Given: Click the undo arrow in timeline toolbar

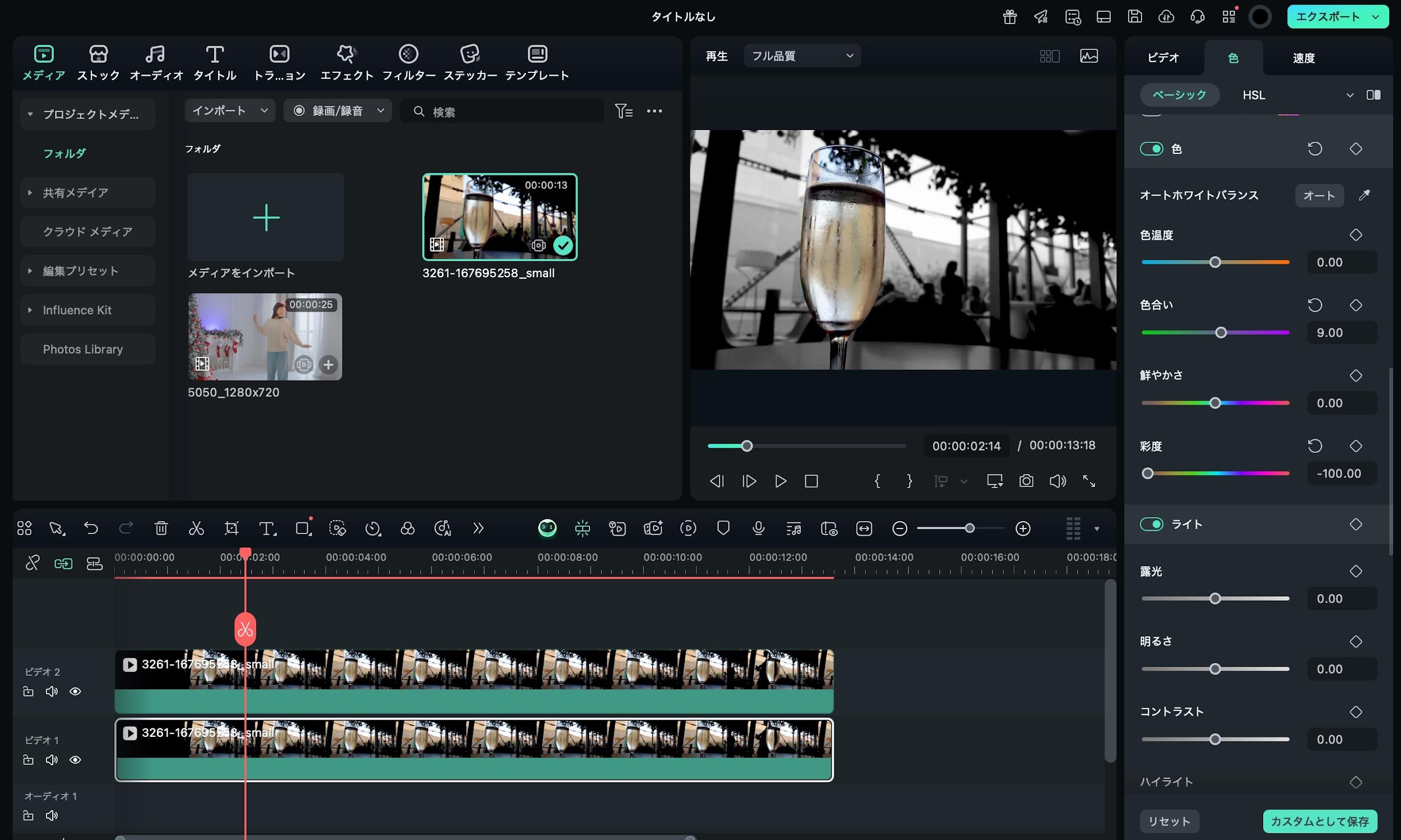Looking at the screenshot, I should (x=91, y=528).
